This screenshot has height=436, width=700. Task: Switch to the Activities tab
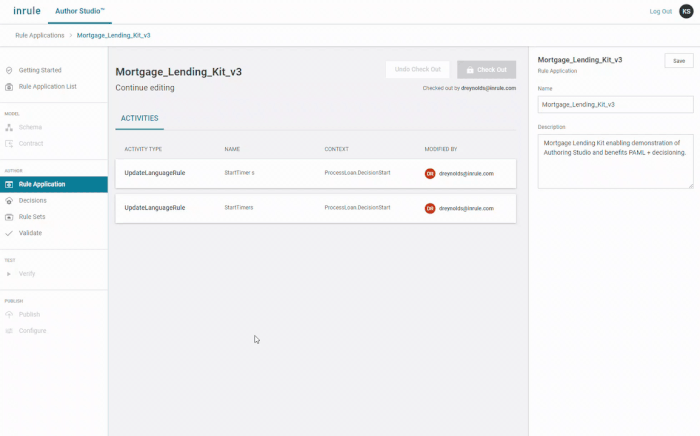point(139,118)
